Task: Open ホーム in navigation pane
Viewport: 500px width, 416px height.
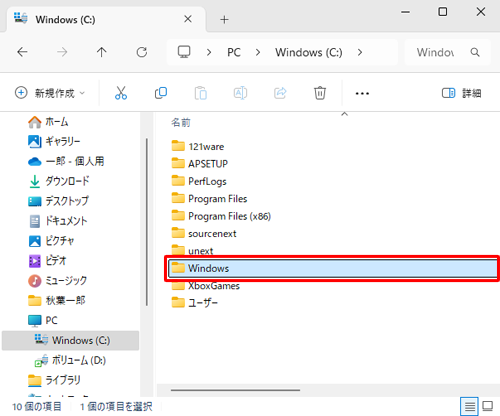Action: pos(48,122)
